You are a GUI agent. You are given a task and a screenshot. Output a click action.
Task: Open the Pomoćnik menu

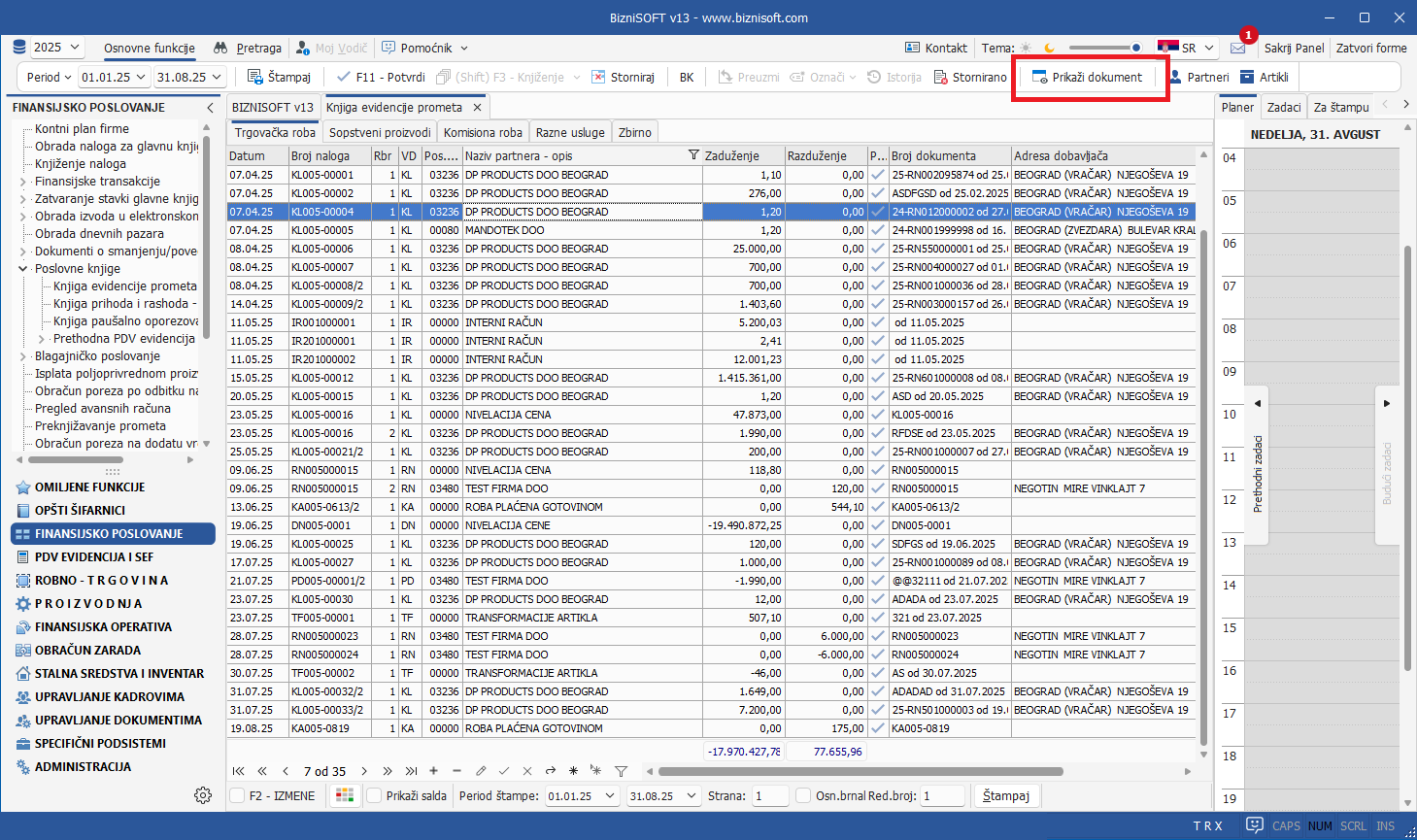tap(425, 48)
